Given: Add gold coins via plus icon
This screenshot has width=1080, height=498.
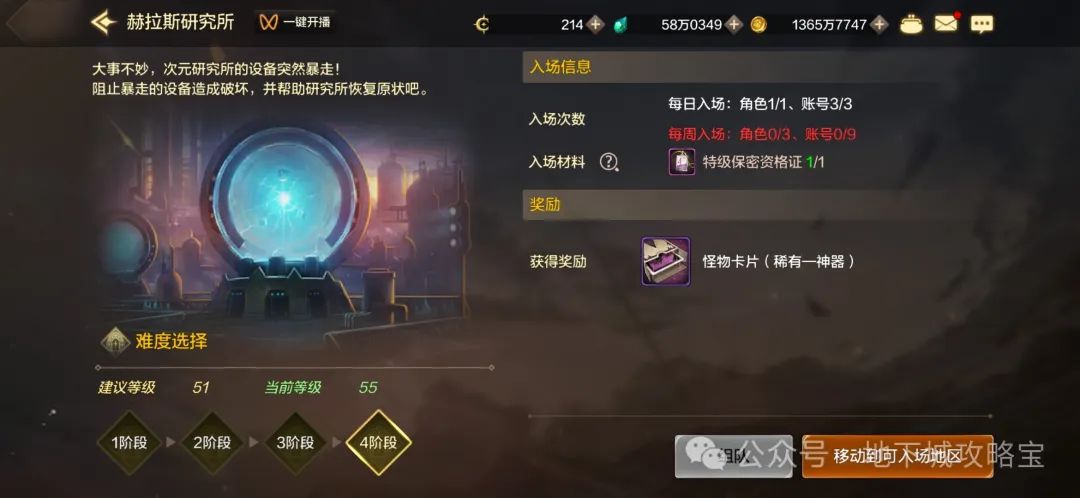Looking at the screenshot, I should tap(879, 25).
